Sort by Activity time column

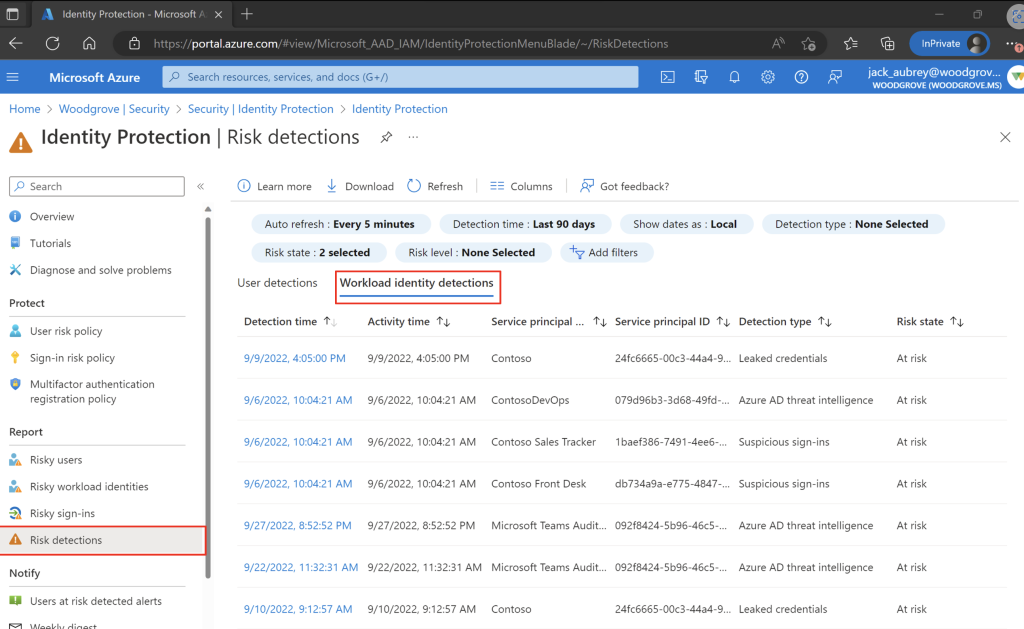tap(408, 321)
